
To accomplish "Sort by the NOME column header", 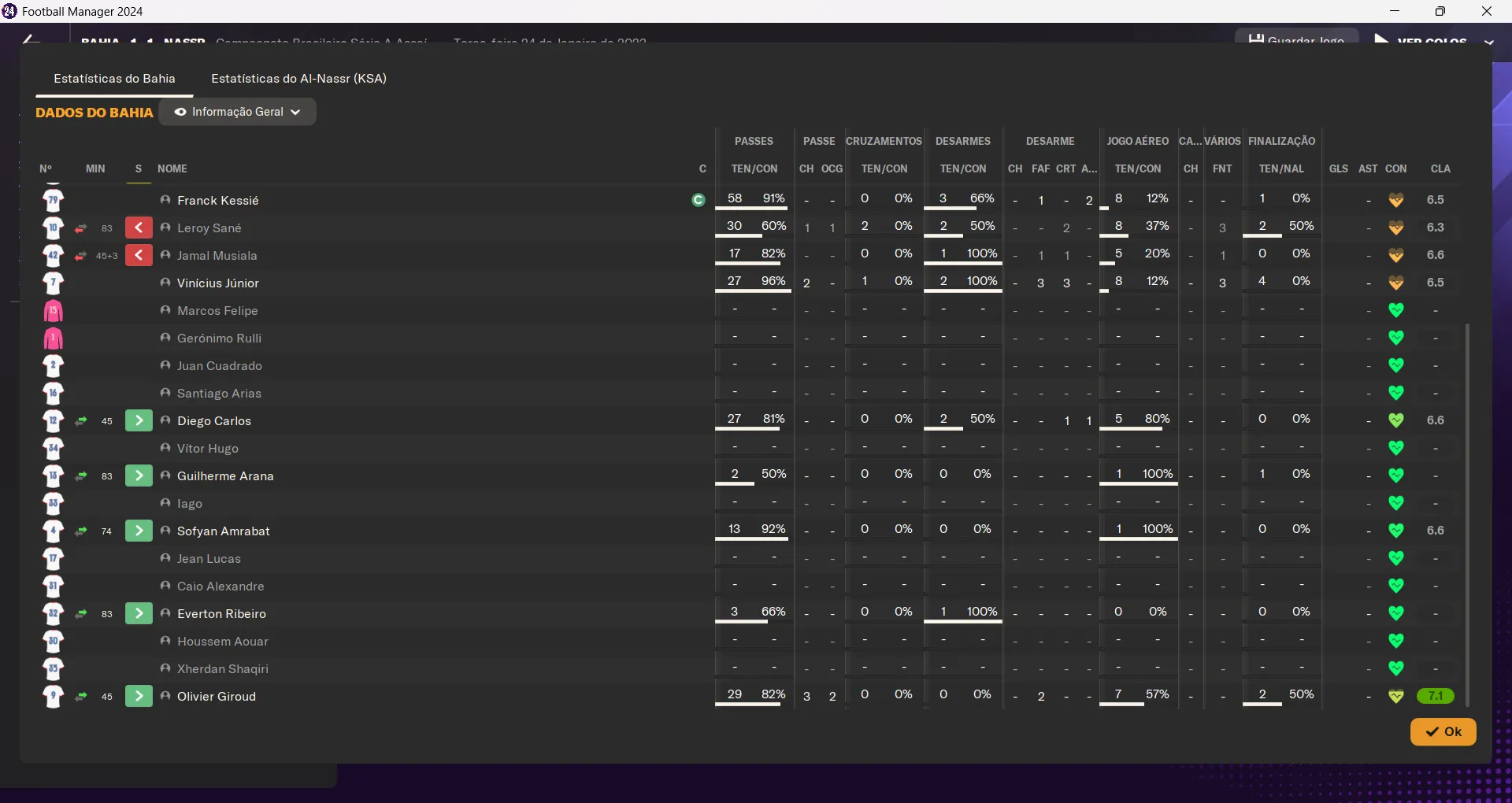I will point(172,168).
